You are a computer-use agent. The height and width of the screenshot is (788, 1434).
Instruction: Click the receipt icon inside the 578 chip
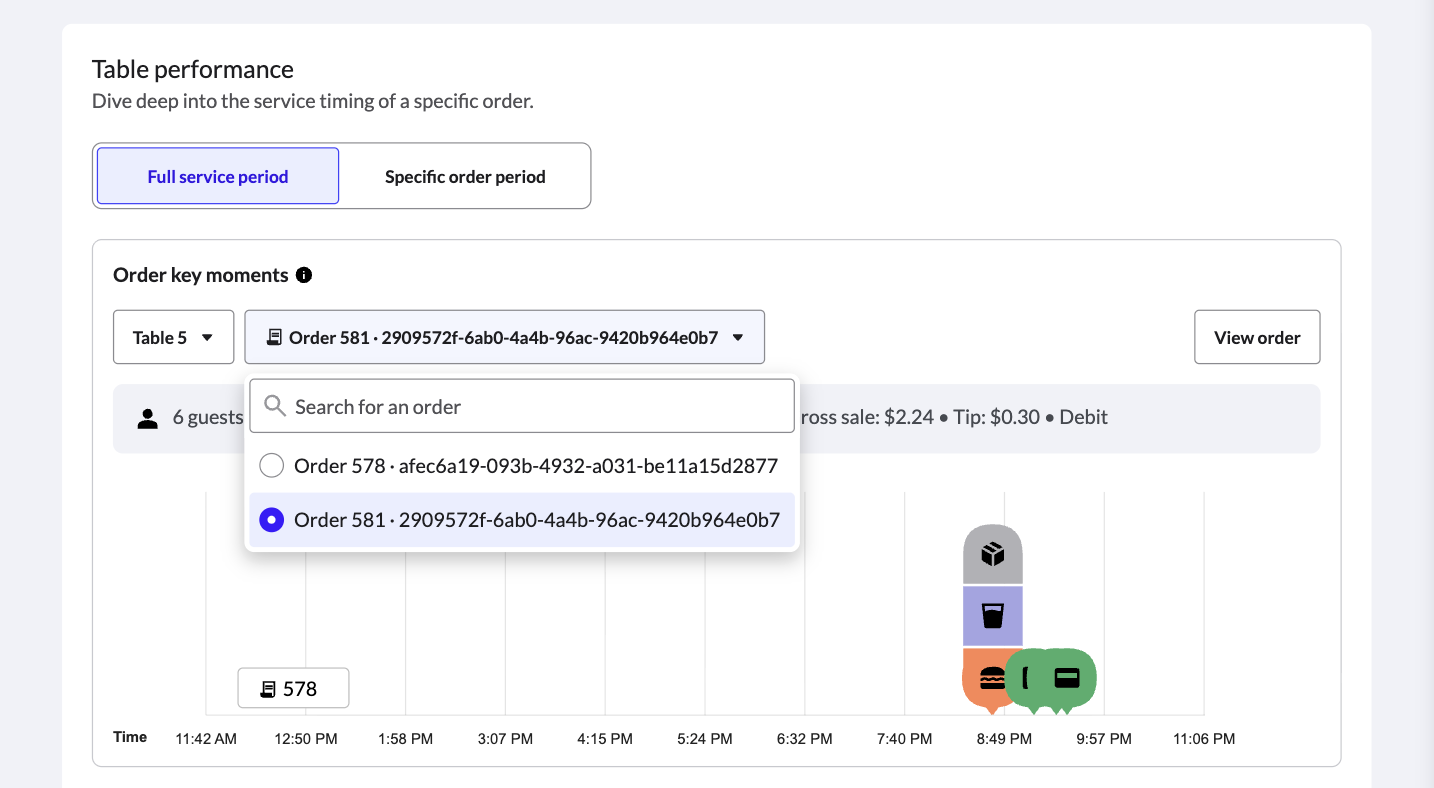click(x=268, y=689)
